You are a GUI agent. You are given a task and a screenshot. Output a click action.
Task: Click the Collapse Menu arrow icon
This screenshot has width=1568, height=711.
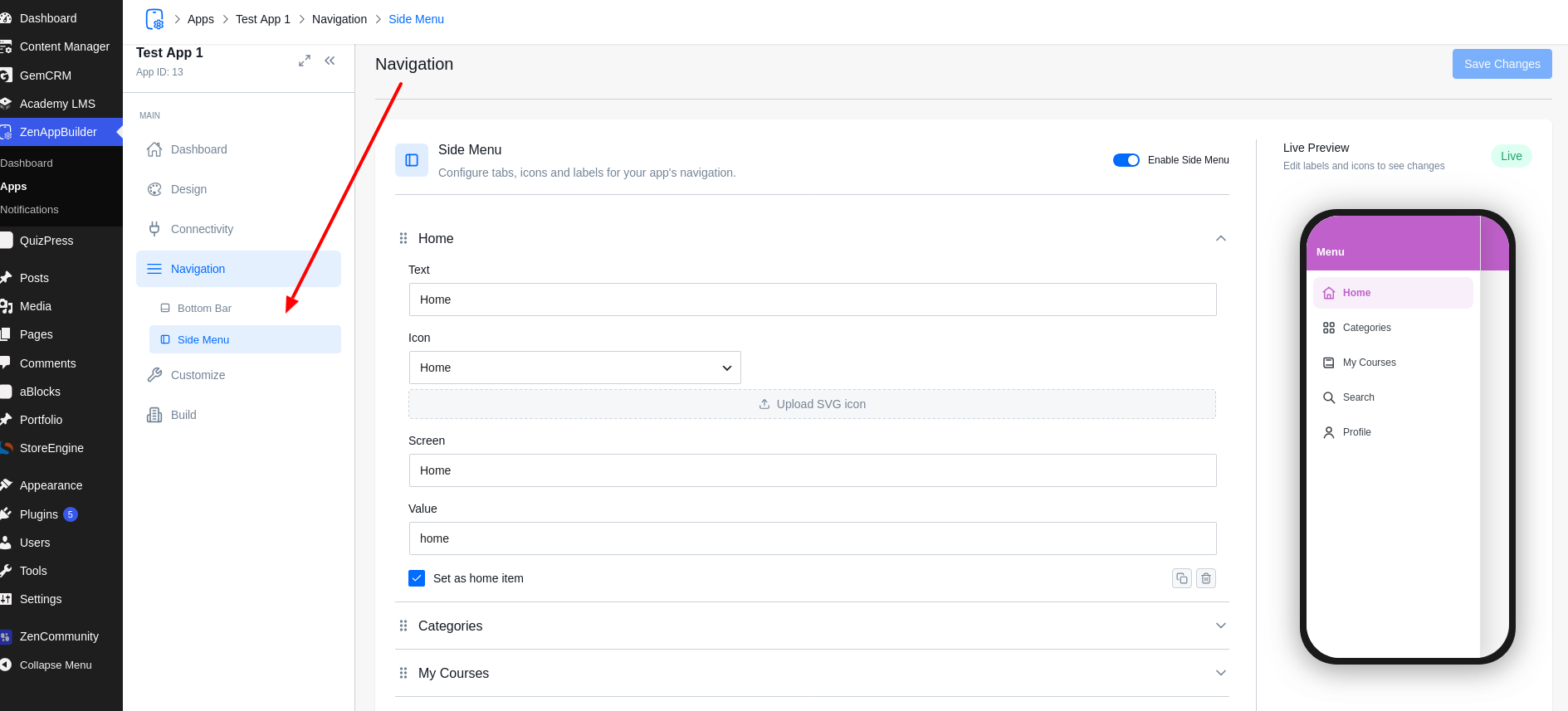[x=6, y=665]
